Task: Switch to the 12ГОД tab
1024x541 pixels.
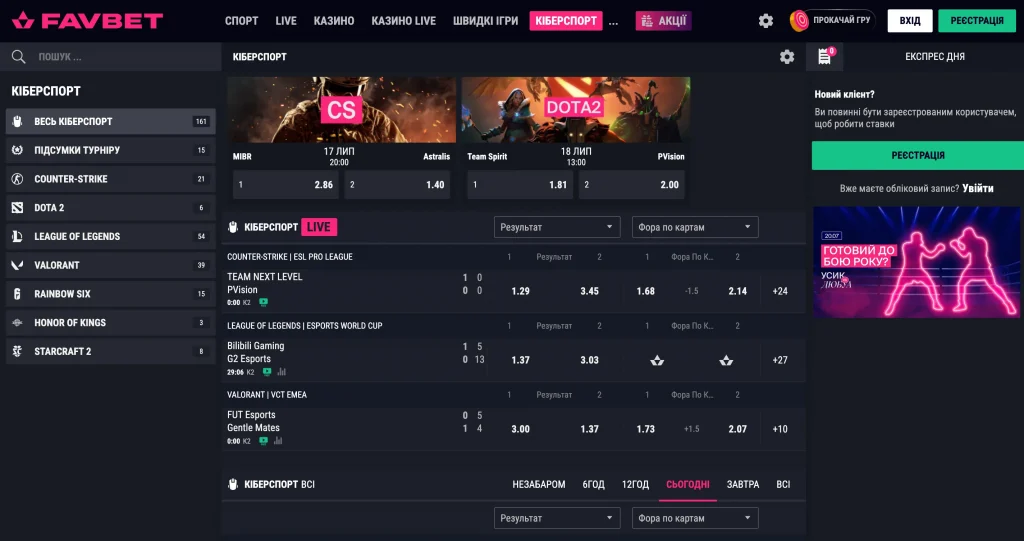Action: pyautogui.click(x=635, y=485)
